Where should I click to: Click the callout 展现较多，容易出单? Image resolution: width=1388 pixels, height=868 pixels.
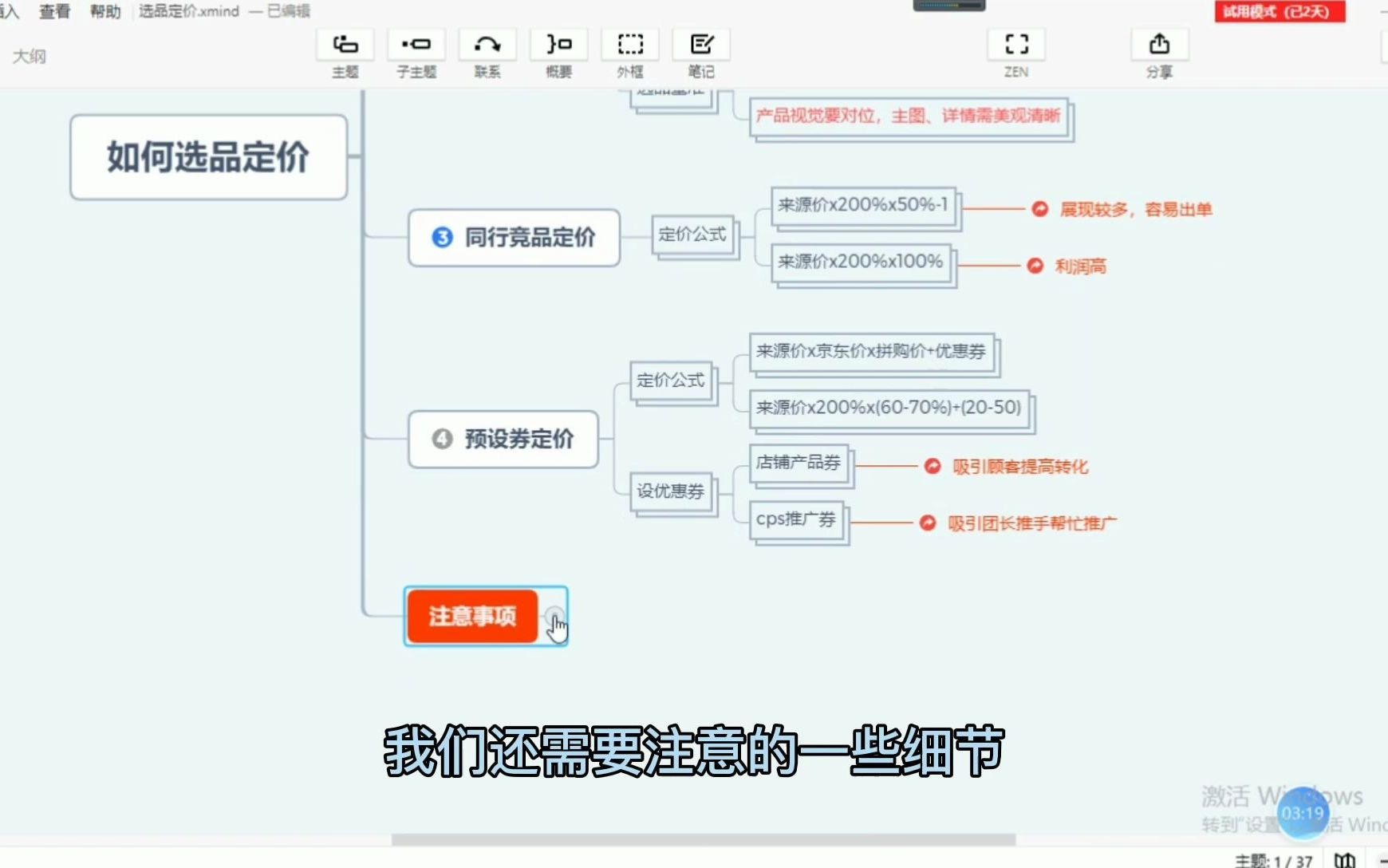1136,210
